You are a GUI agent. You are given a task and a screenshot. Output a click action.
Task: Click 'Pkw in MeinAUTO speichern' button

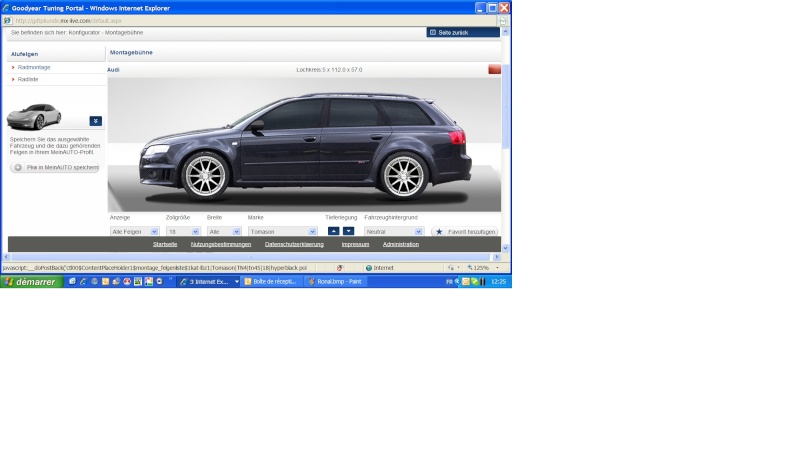[55, 167]
